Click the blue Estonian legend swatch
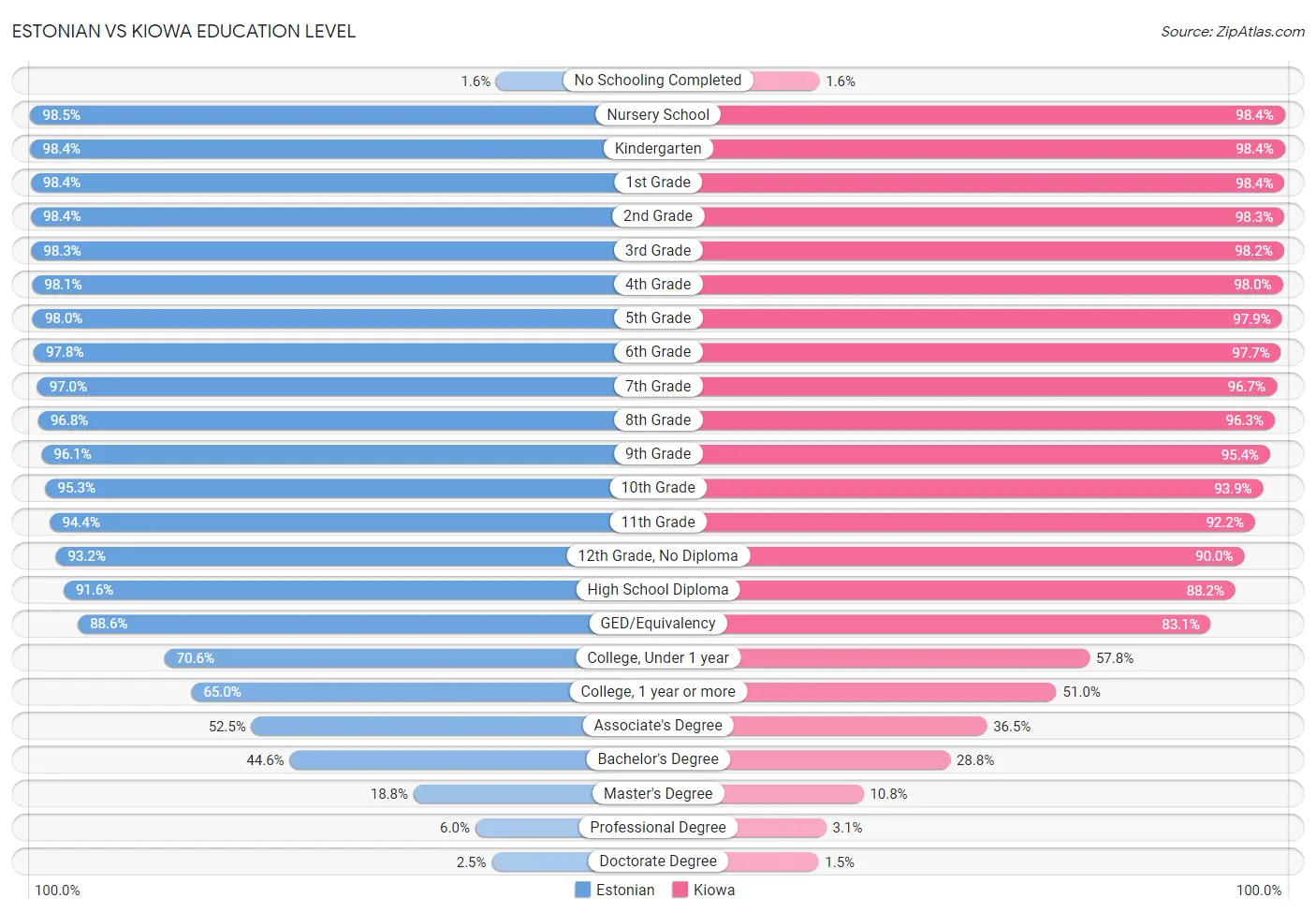The image size is (1316, 913). point(582,890)
